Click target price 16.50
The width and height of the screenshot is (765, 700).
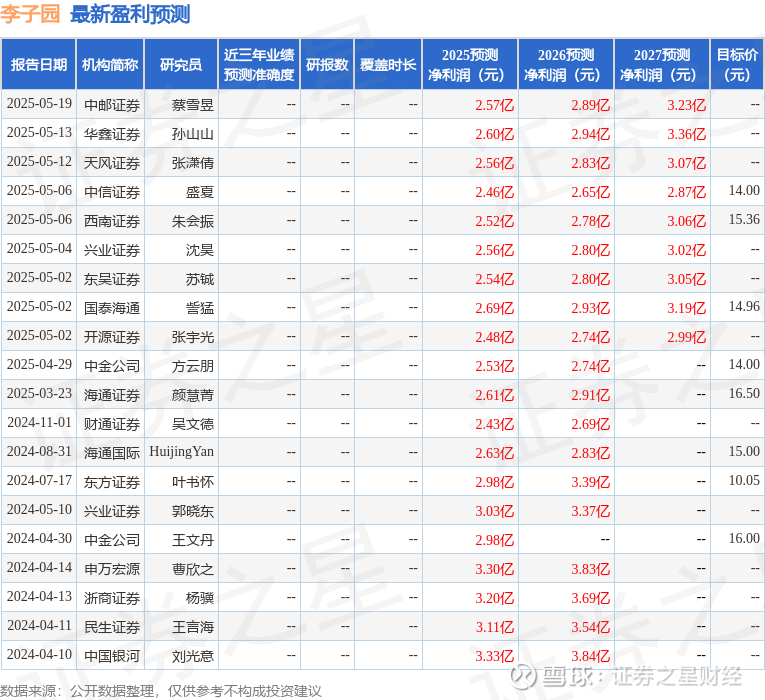tap(744, 394)
